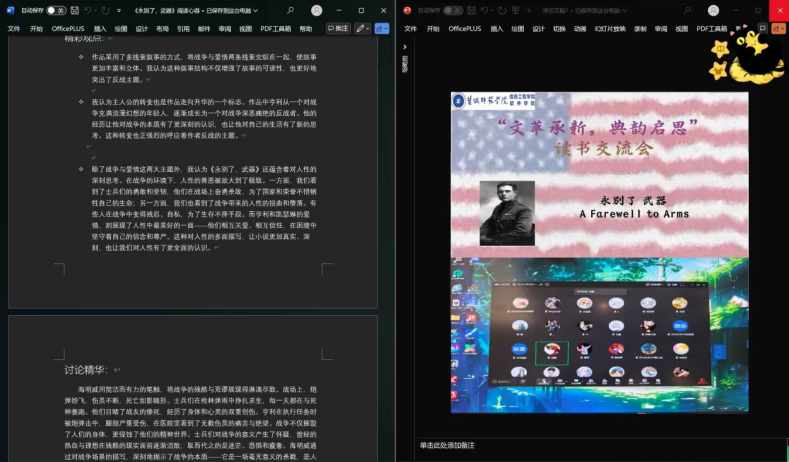Image resolution: width=789 pixels, height=462 pixels.
Task: Open the 引用 tab in Word
Action: [x=183, y=29]
